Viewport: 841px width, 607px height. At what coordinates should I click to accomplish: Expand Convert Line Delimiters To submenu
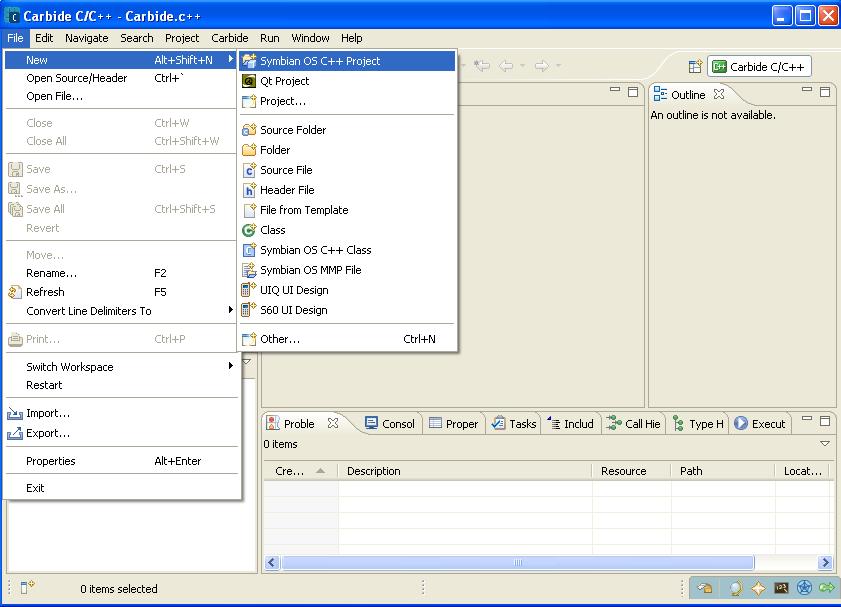(x=121, y=311)
